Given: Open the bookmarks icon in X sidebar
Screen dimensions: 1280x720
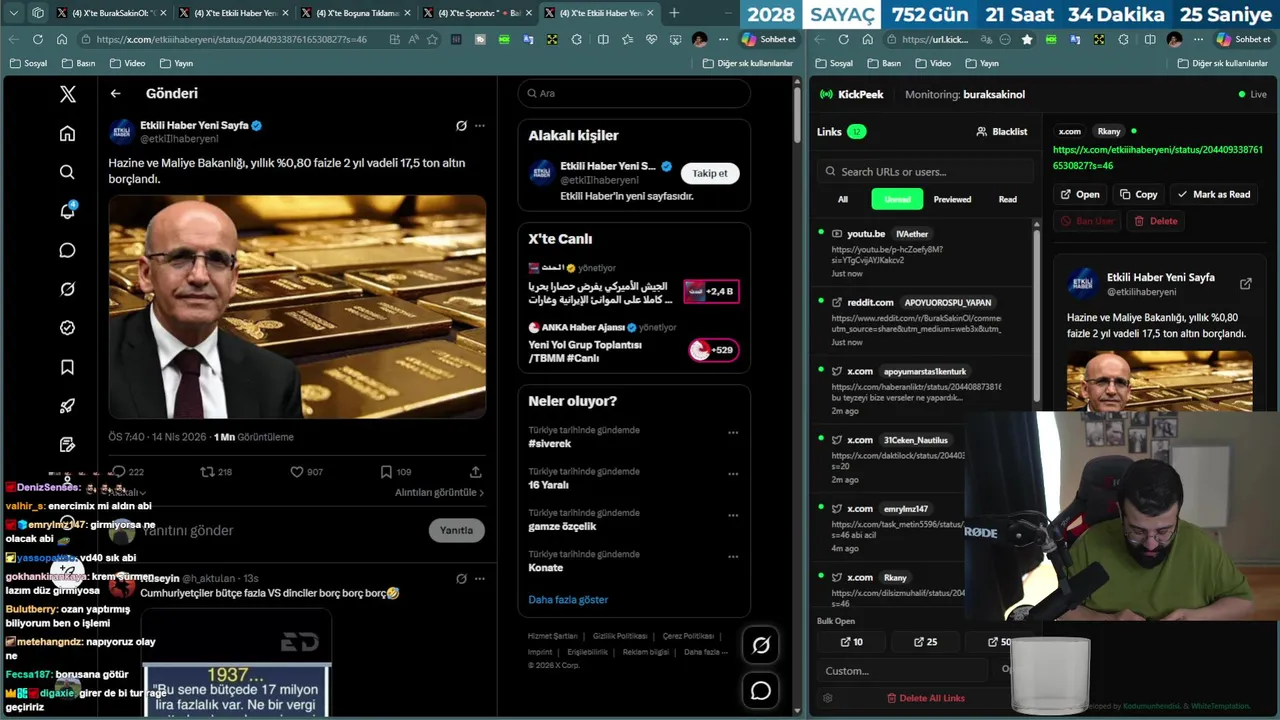Looking at the screenshot, I should [67, 367].
